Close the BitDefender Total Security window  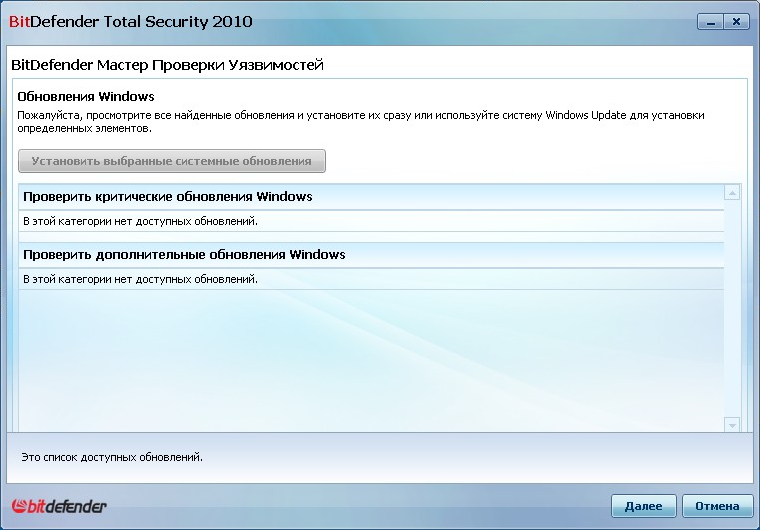pyautogui.click(x=737, y=22)
